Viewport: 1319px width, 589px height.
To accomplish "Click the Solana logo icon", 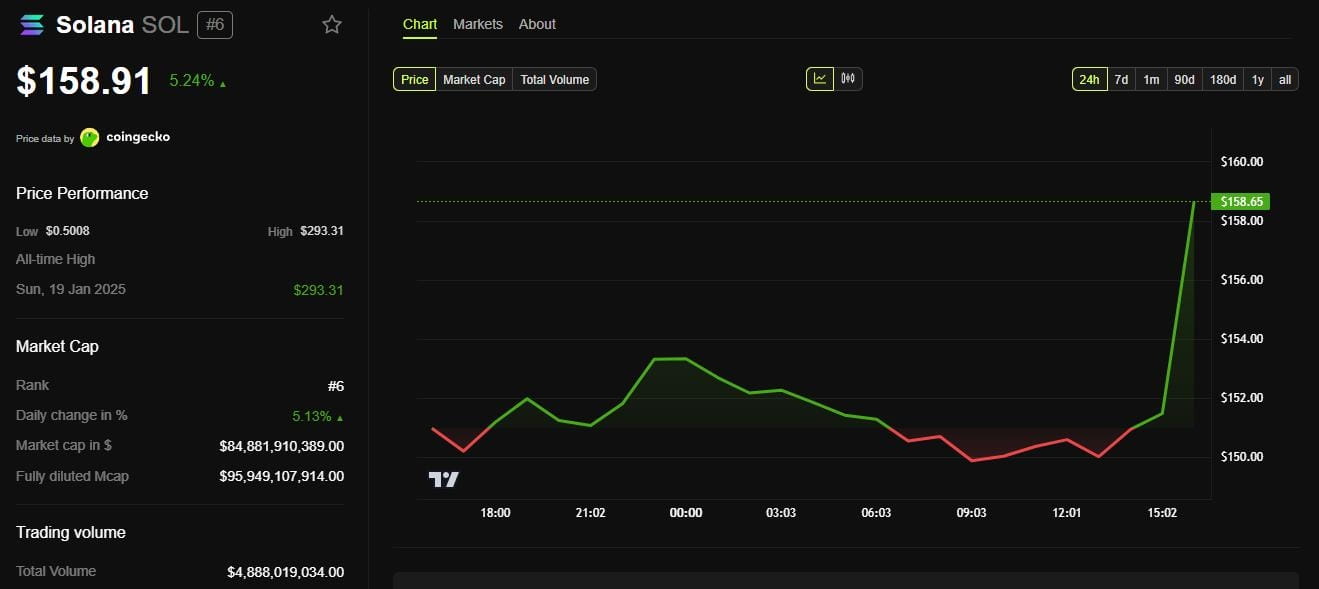I will [32, 25].
